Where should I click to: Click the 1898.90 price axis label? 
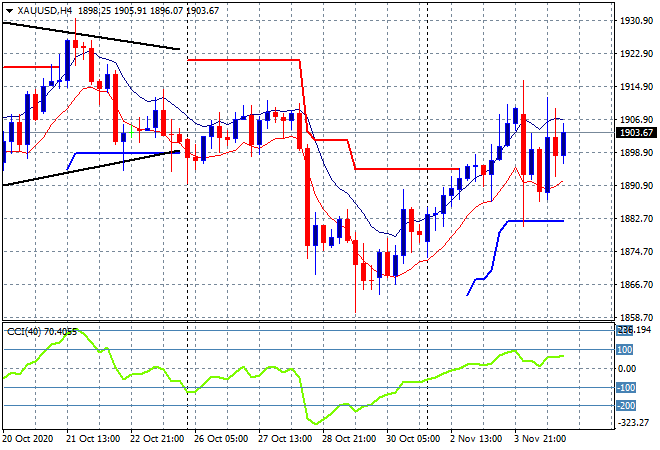(x=637, y=153)
